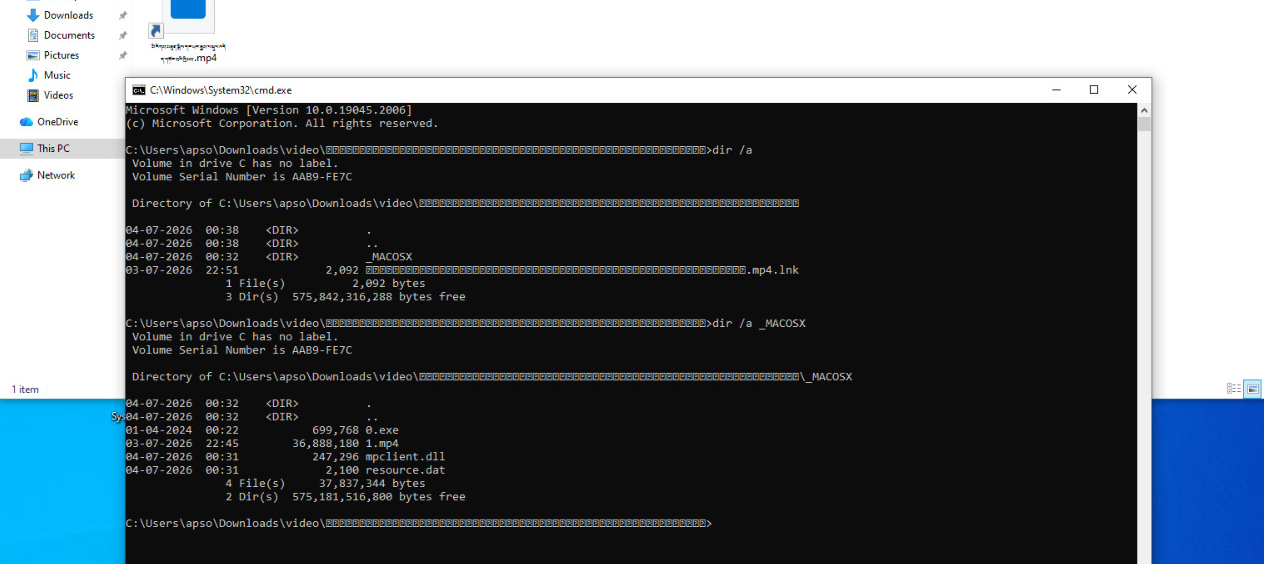Viewport: 1264px width, 564px height.
Task: Select Music in navigation pane
Action: point(57,75)
